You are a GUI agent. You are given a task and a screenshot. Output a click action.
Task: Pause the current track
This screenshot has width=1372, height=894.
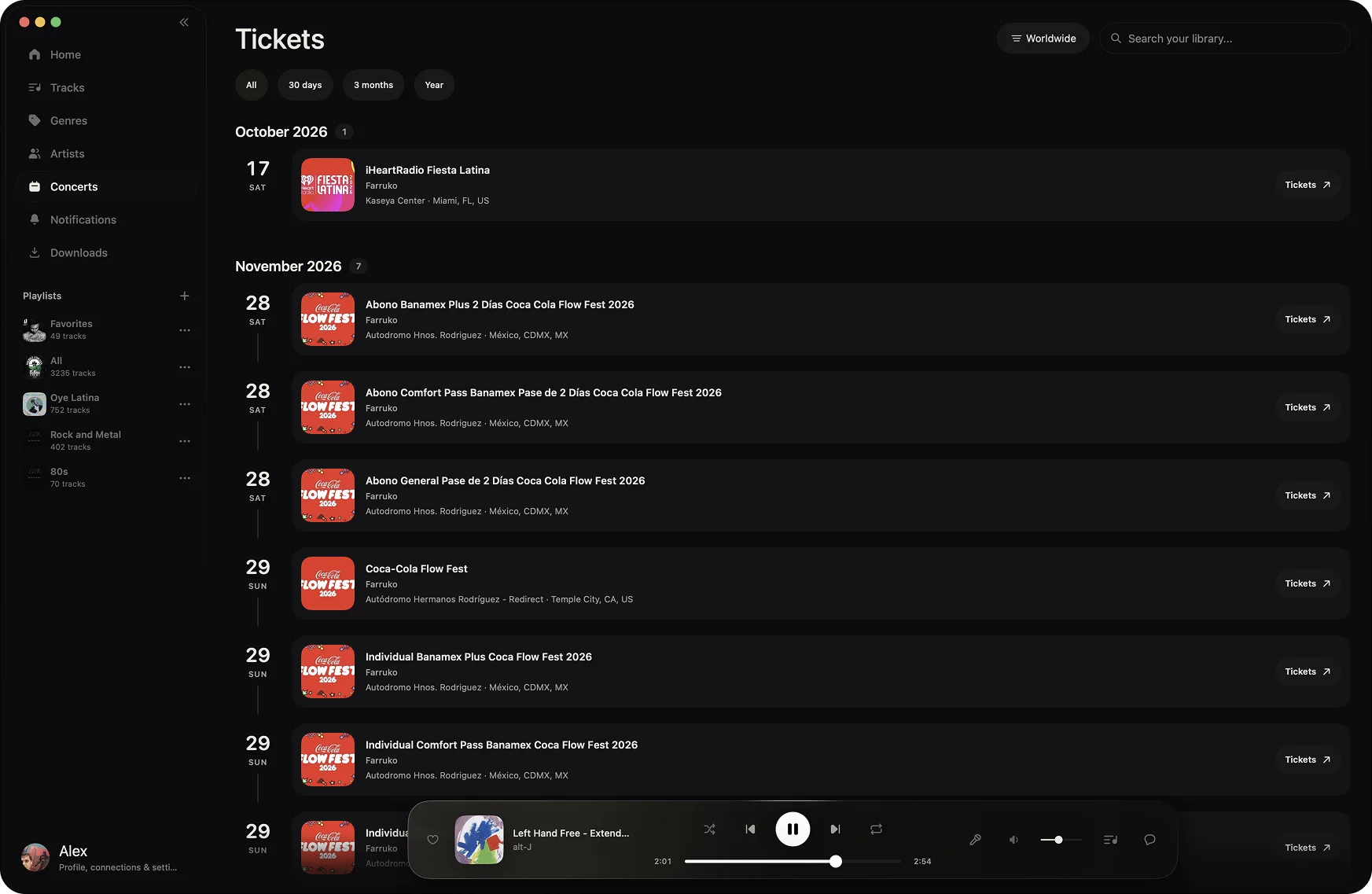(793, 829)
